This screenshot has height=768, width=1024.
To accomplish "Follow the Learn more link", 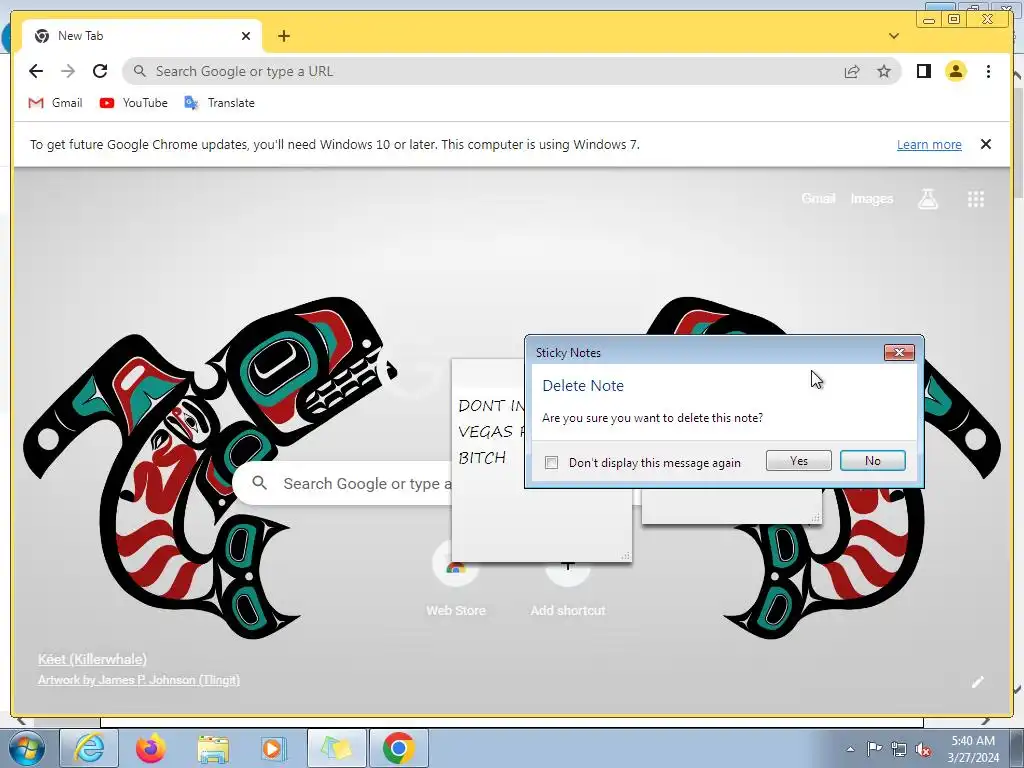I will pos(929,144).
